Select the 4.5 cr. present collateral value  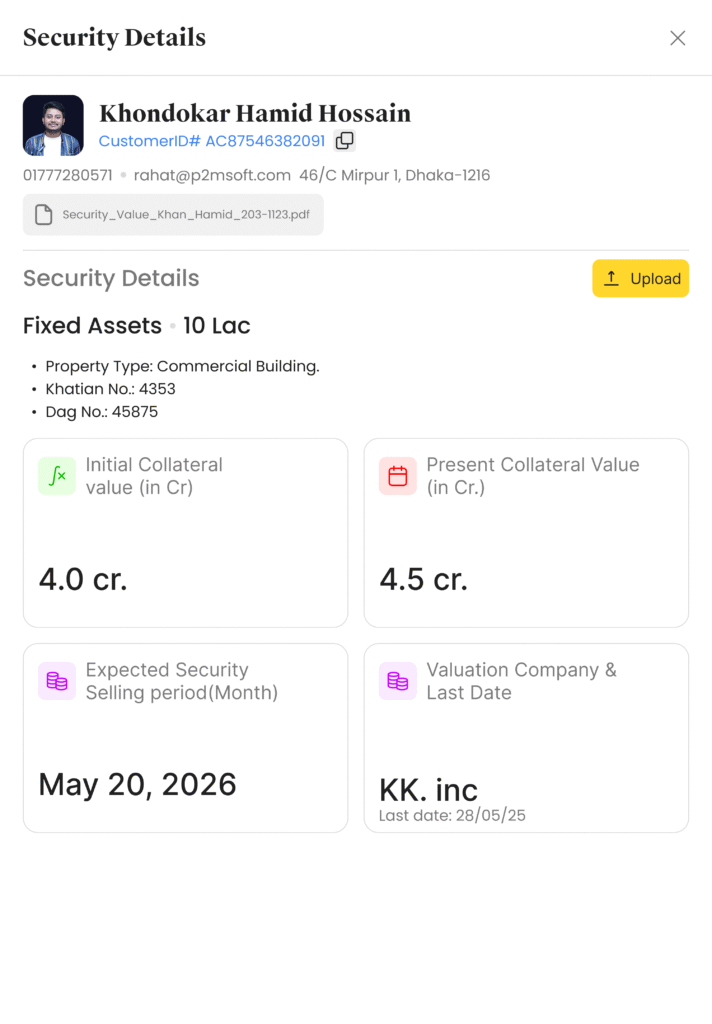click(424, 579)
